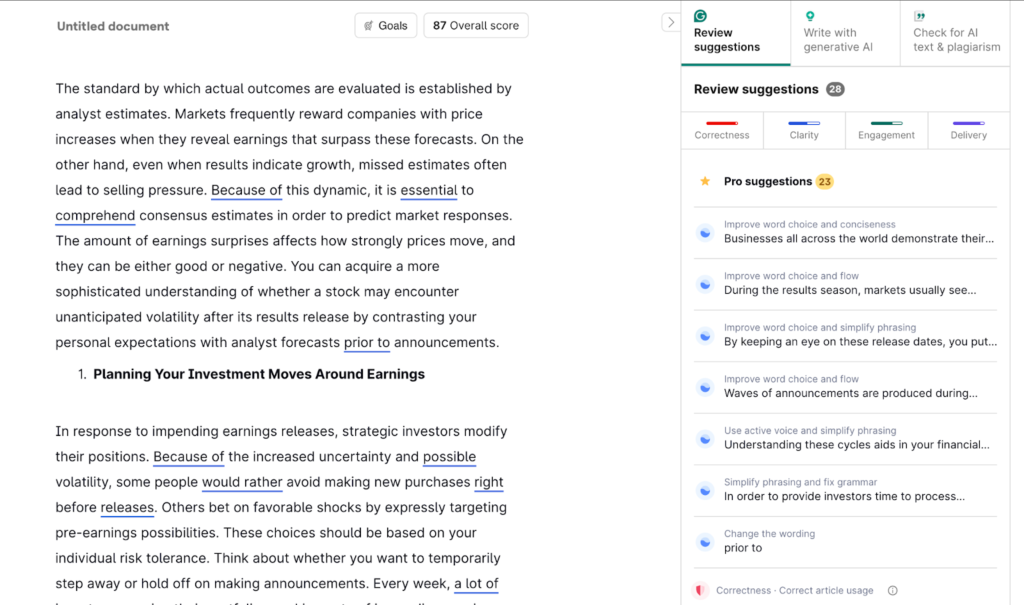The width and height of the screenshot is (1024, 605).
Task: Click the lightbulb icon for generative AI
Action: [810, 16]
